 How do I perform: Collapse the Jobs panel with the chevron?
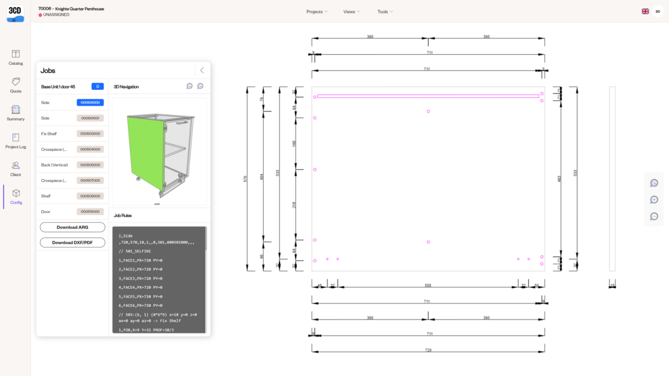(202, 70)
